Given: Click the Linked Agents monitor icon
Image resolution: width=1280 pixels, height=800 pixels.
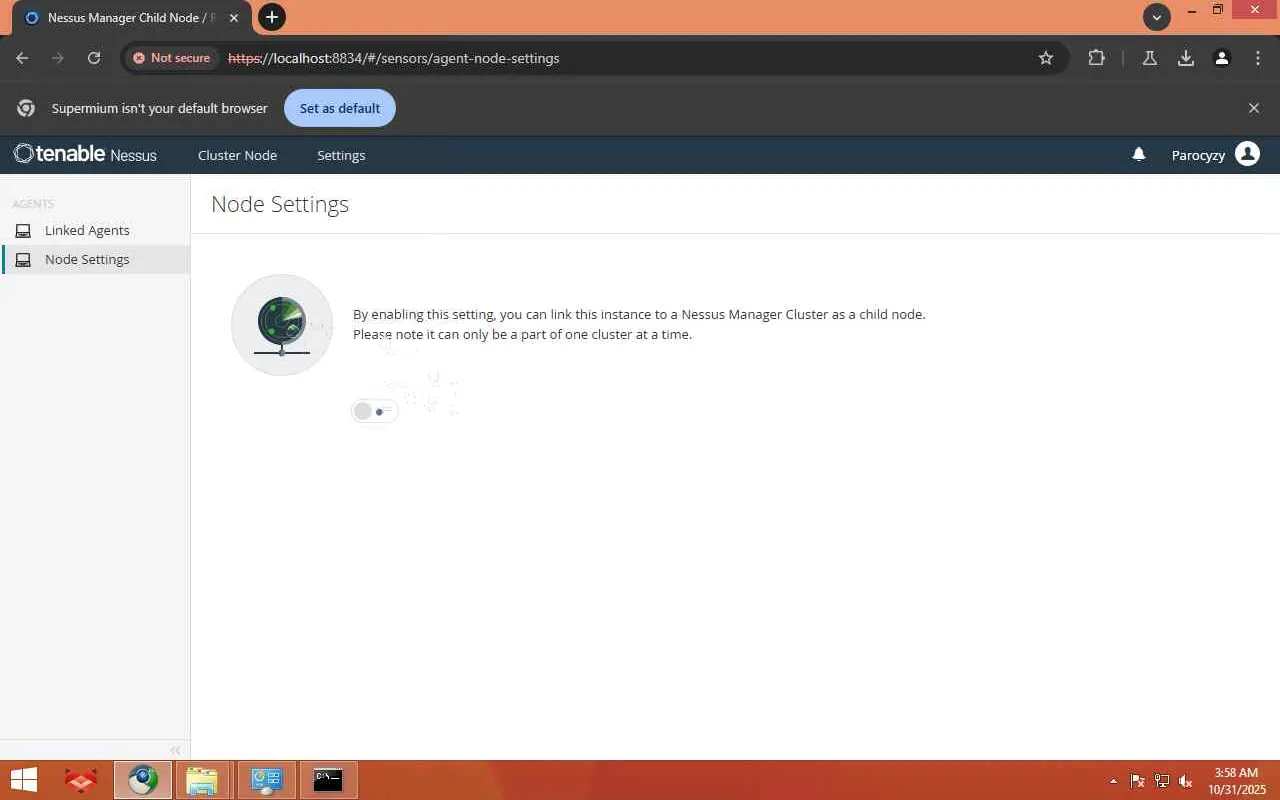Looking at the screenshot, I should coord(23,230).
